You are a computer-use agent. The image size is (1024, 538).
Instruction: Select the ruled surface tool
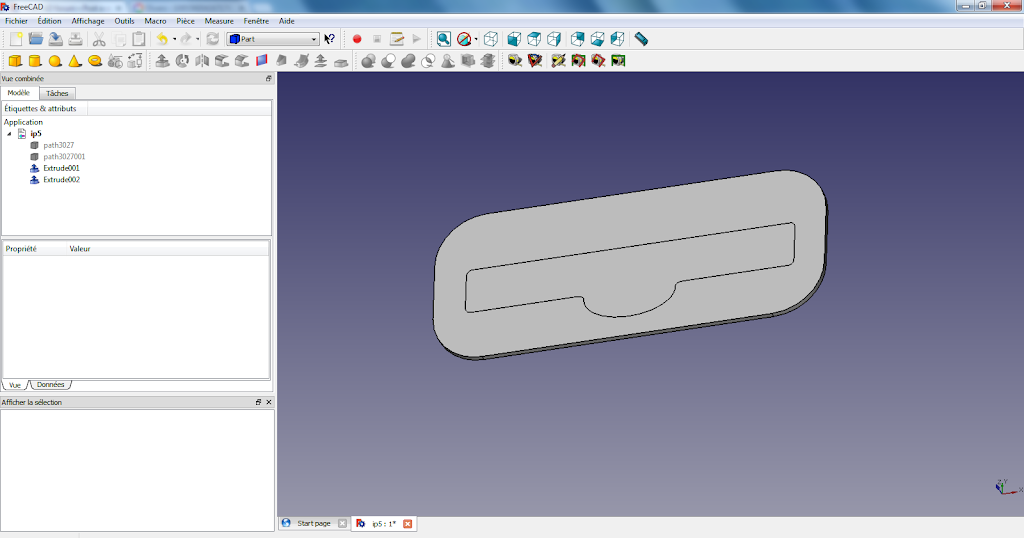[x=262, y=61]
